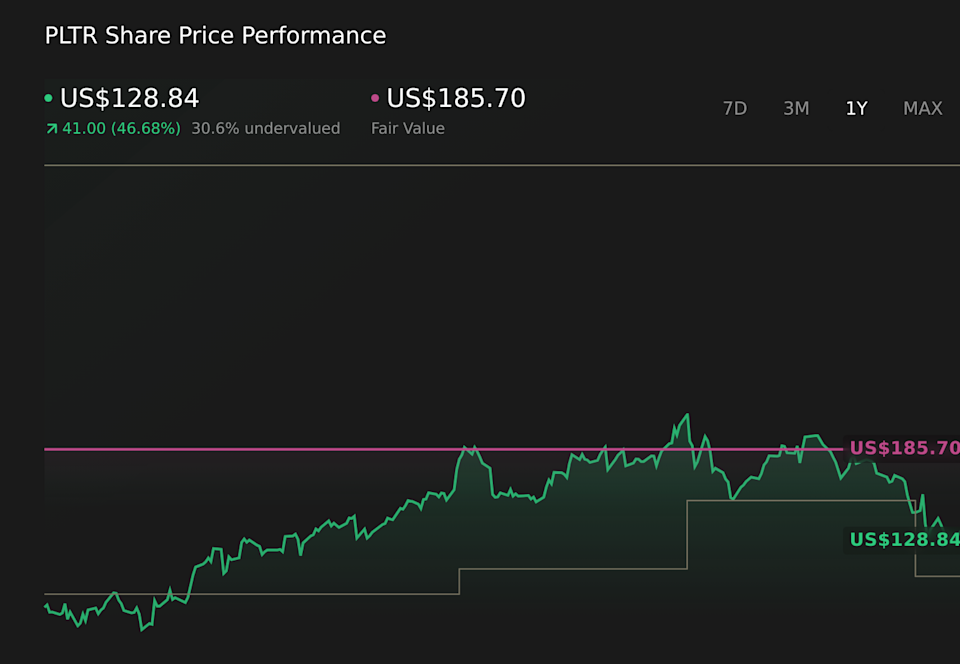Click the PLTR Share Price Performance title
Image resolution: width=960 pixels, height=664 pixels.
pyautogui.click(x=215, y=35)
